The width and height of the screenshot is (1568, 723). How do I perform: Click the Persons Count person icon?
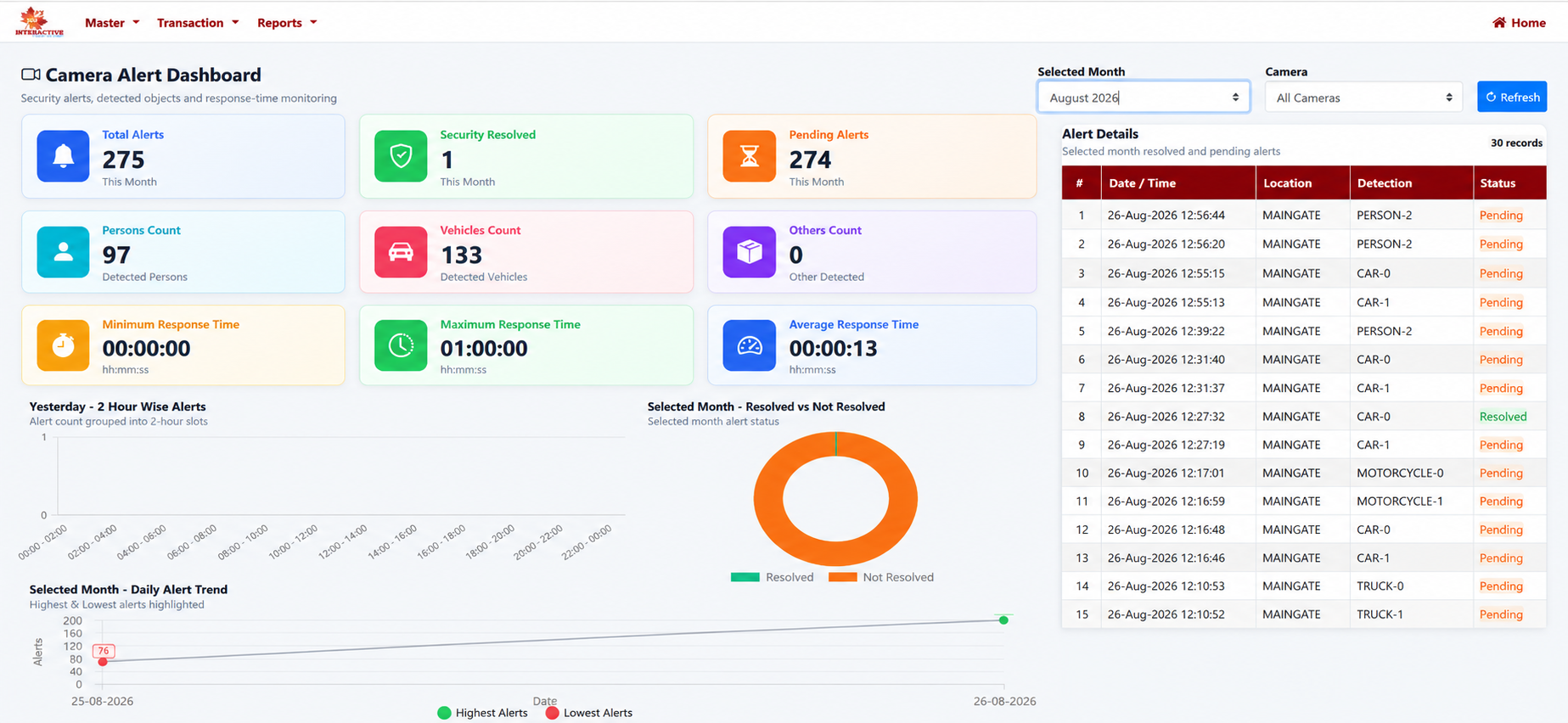[x=63, y=252]
